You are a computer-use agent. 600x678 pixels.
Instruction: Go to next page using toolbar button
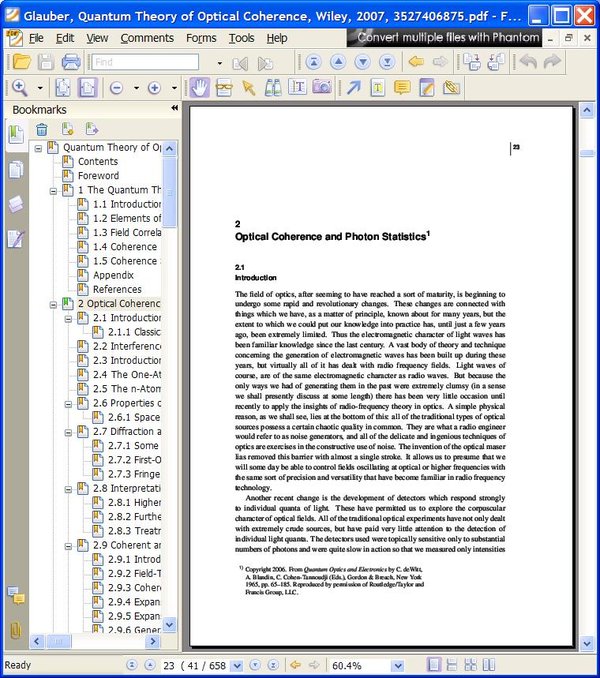tap(363, 62)
